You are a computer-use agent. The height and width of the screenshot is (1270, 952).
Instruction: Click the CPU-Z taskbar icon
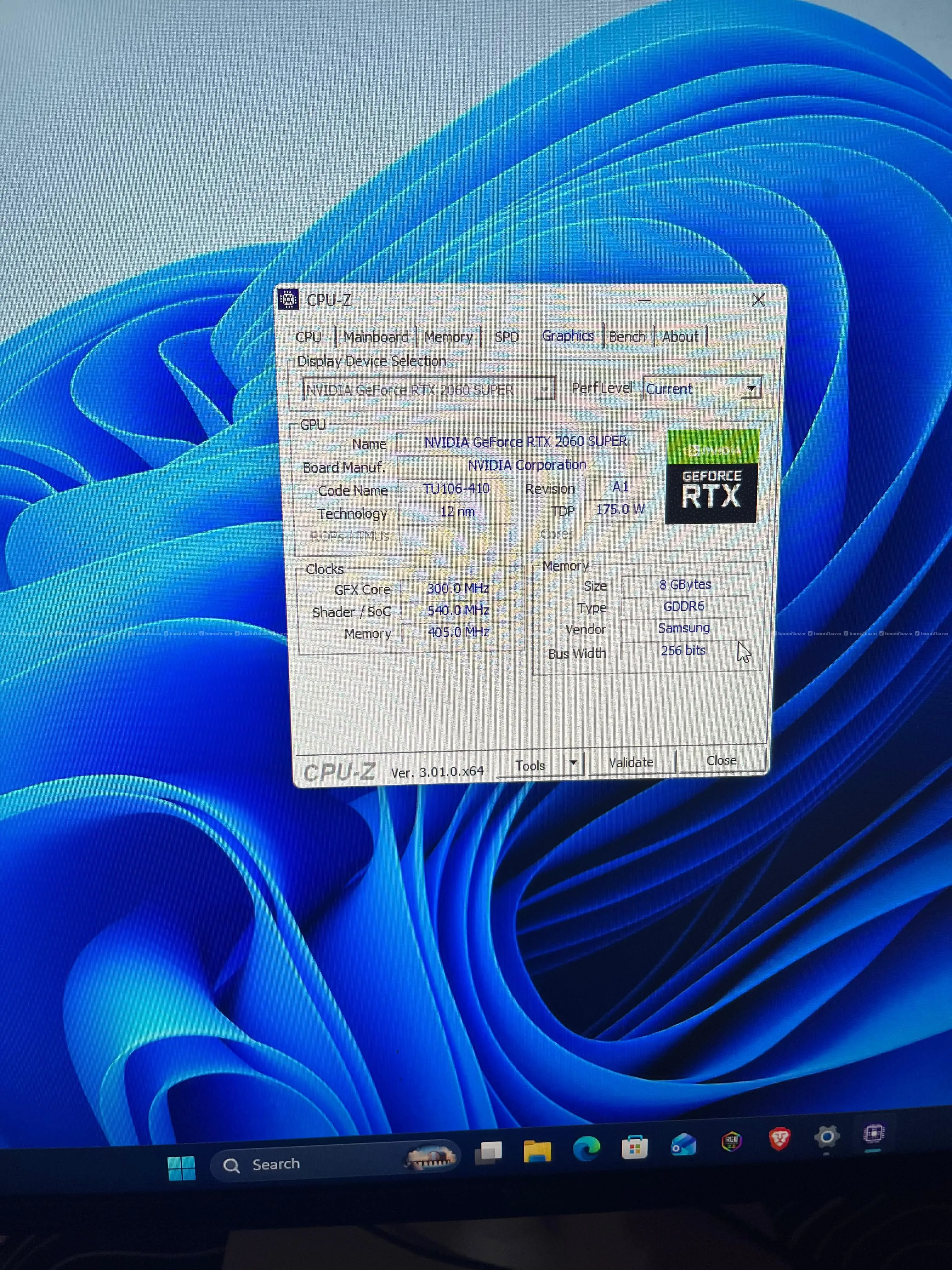pos(873,1133)
